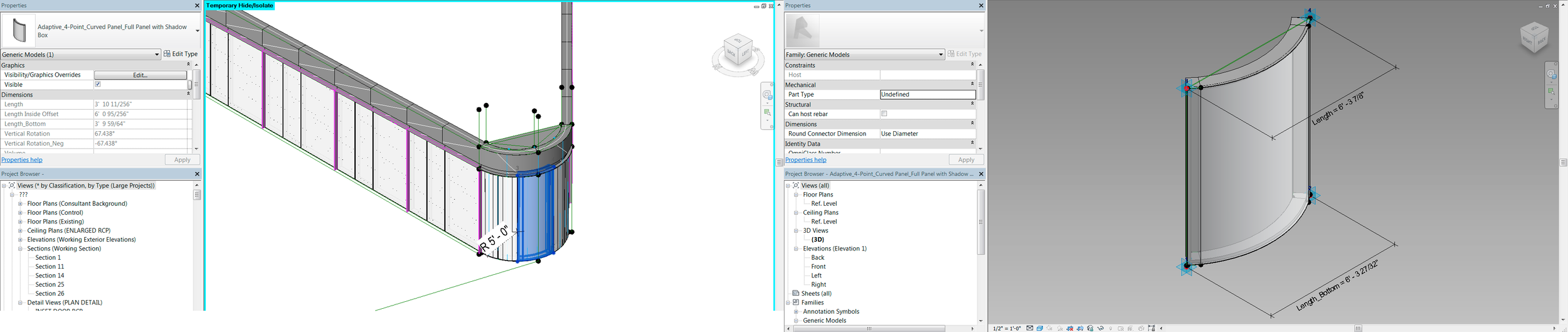
Task: Expand Elevations (Working Exterior Elevations) node
Action: click(20, 240)
